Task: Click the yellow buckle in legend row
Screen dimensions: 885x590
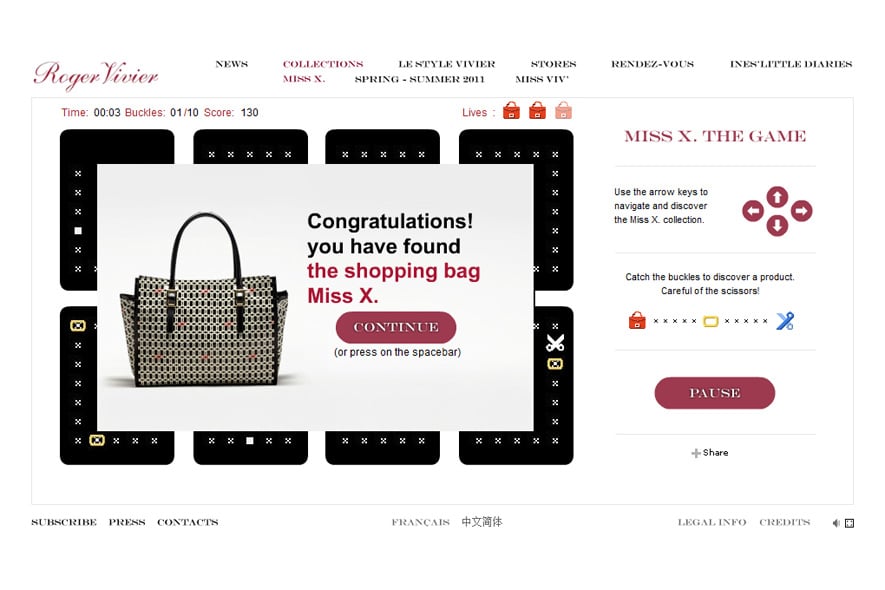Action: pyautogui.click(x=711, y=321)
